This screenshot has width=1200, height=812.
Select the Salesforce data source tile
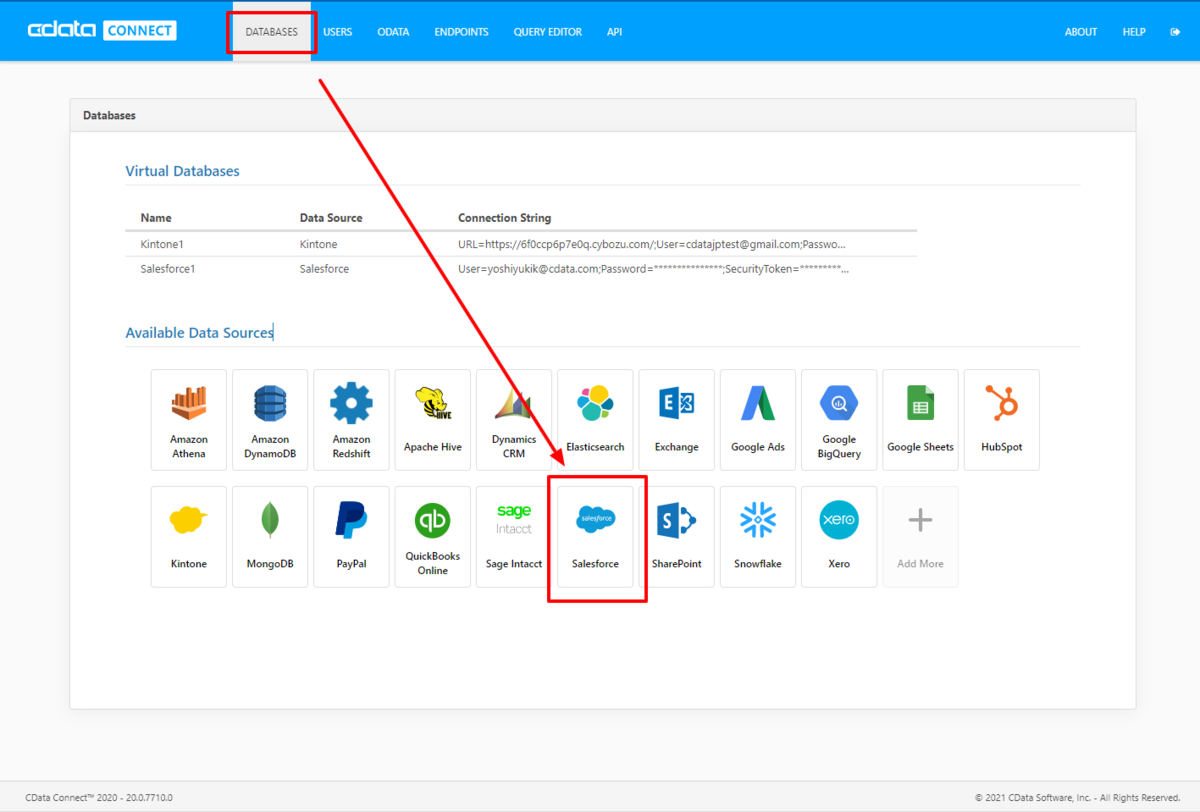[x=595, y=537]
